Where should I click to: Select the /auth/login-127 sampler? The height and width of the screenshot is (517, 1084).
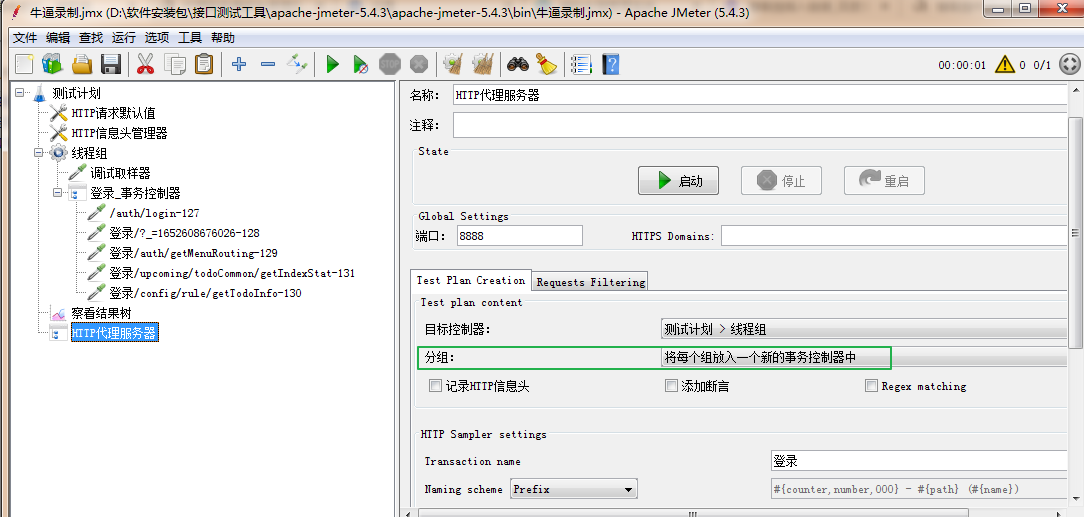coord(154,214)
